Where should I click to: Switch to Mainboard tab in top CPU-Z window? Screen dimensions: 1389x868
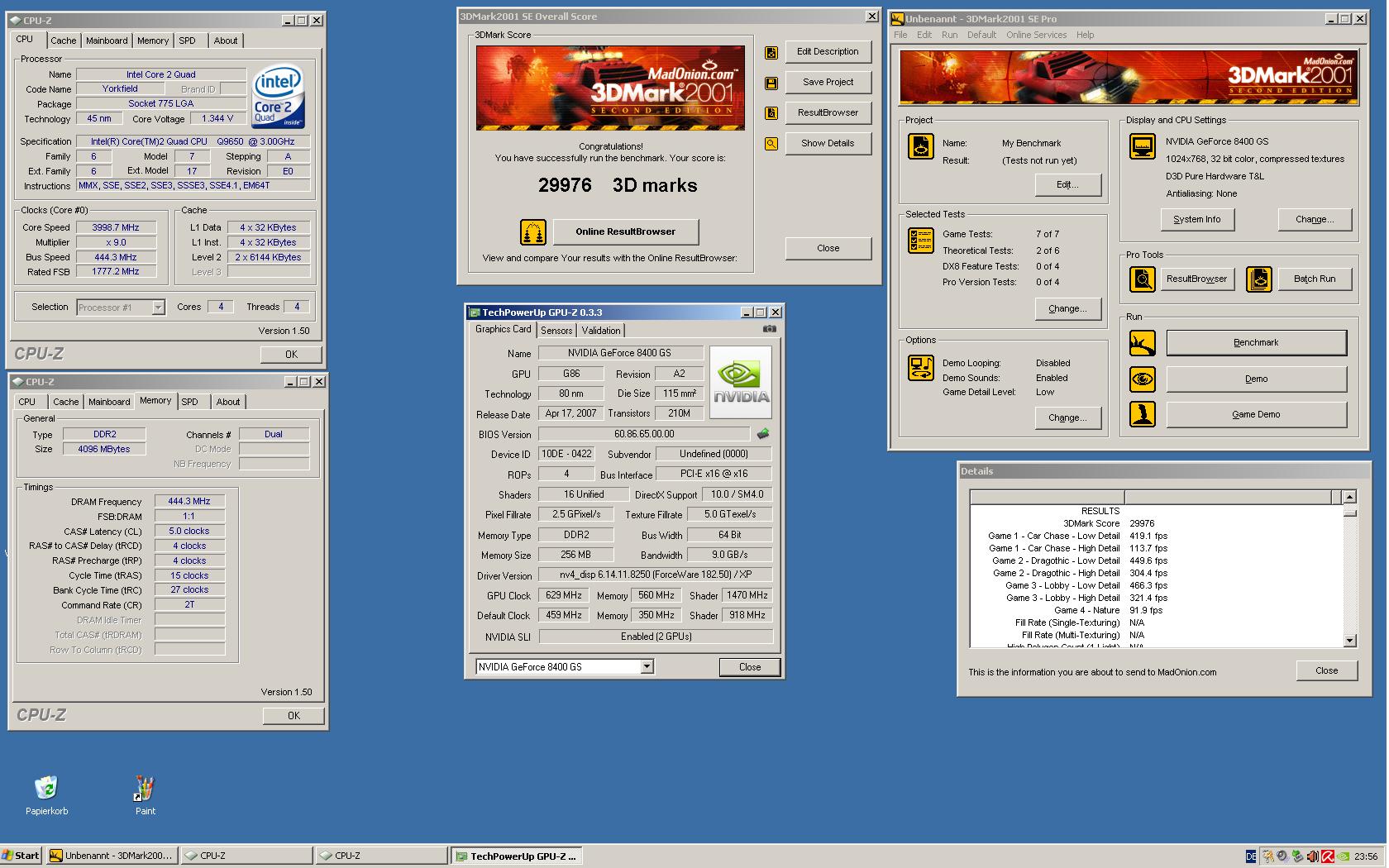107,41
